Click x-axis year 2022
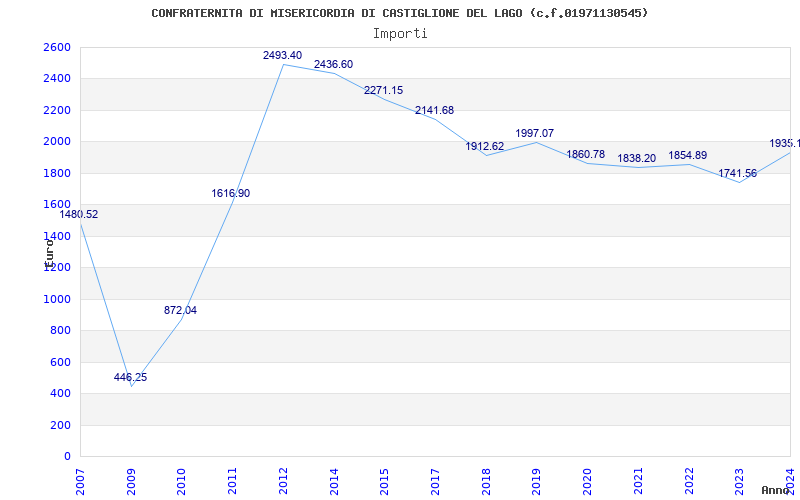The width and height of the screenshot is (800, 500). [689, 483]
